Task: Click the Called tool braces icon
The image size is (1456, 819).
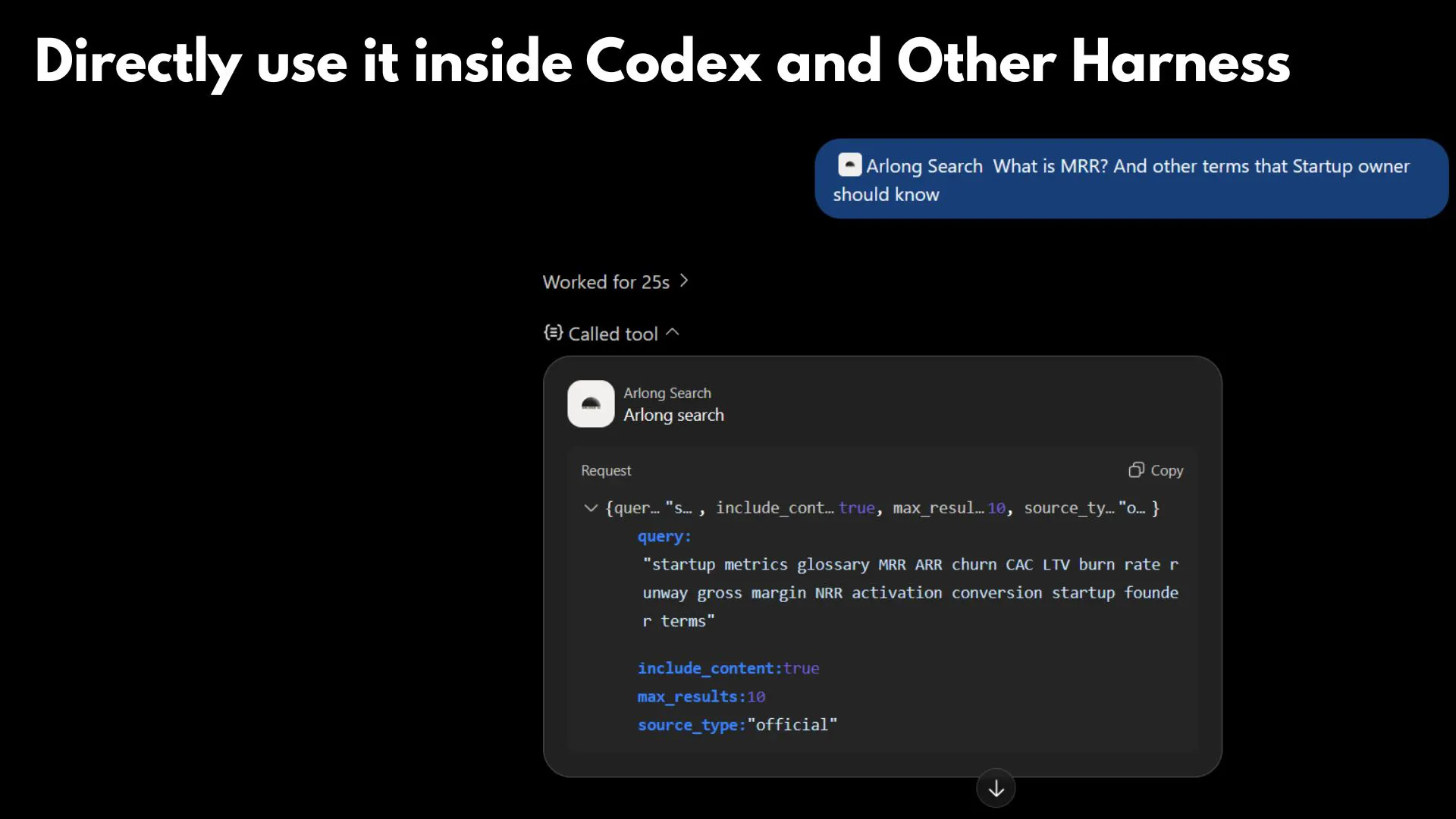Action: 554,333
